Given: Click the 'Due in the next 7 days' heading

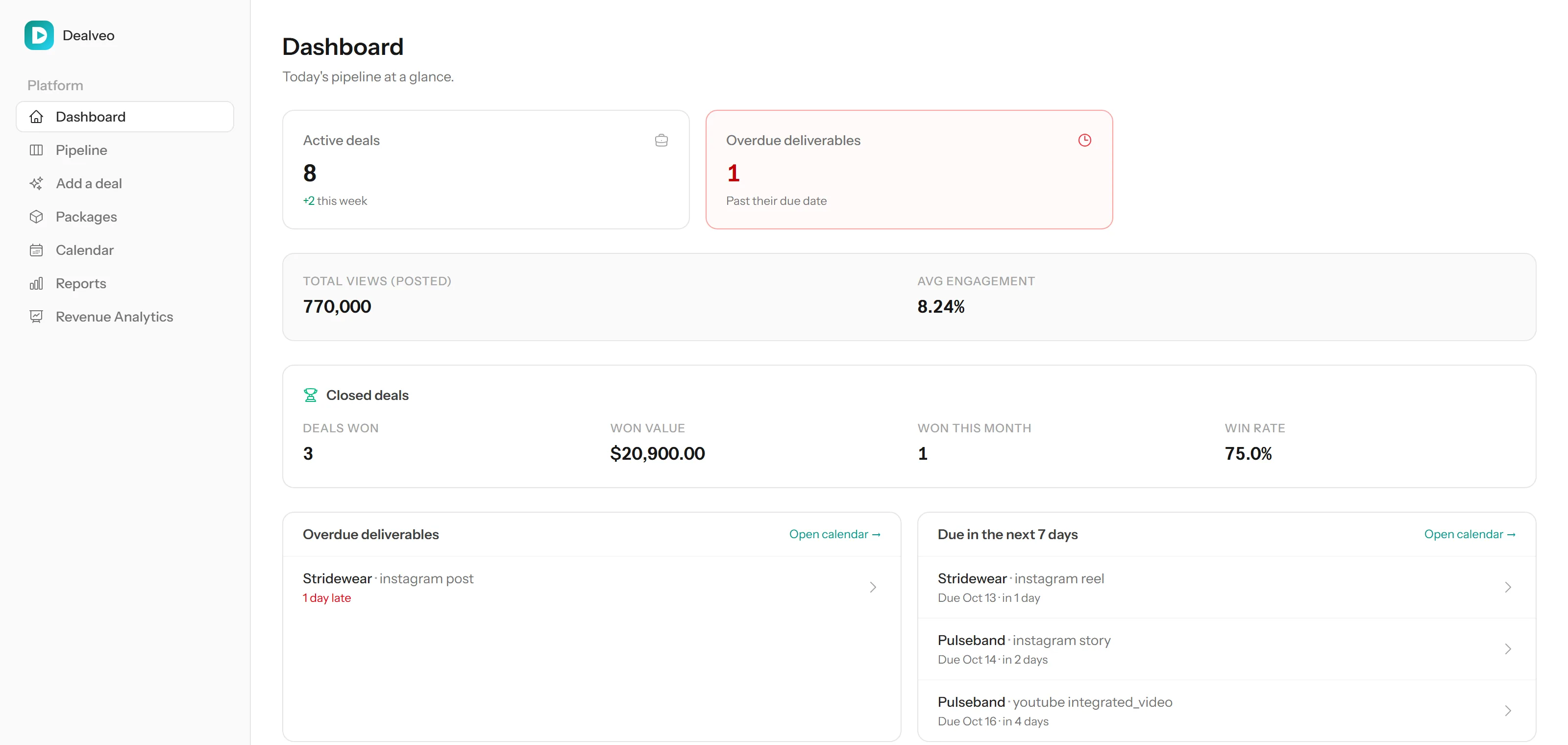Looking at the screenshot, I should [x=1007, y=534].
